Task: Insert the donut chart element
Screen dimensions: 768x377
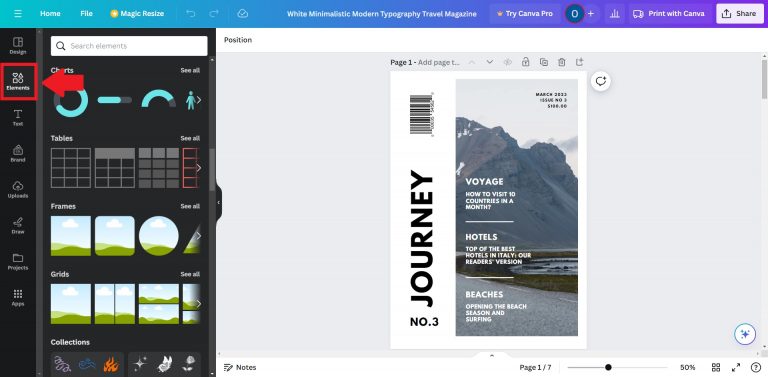Action: coord(71,100)
